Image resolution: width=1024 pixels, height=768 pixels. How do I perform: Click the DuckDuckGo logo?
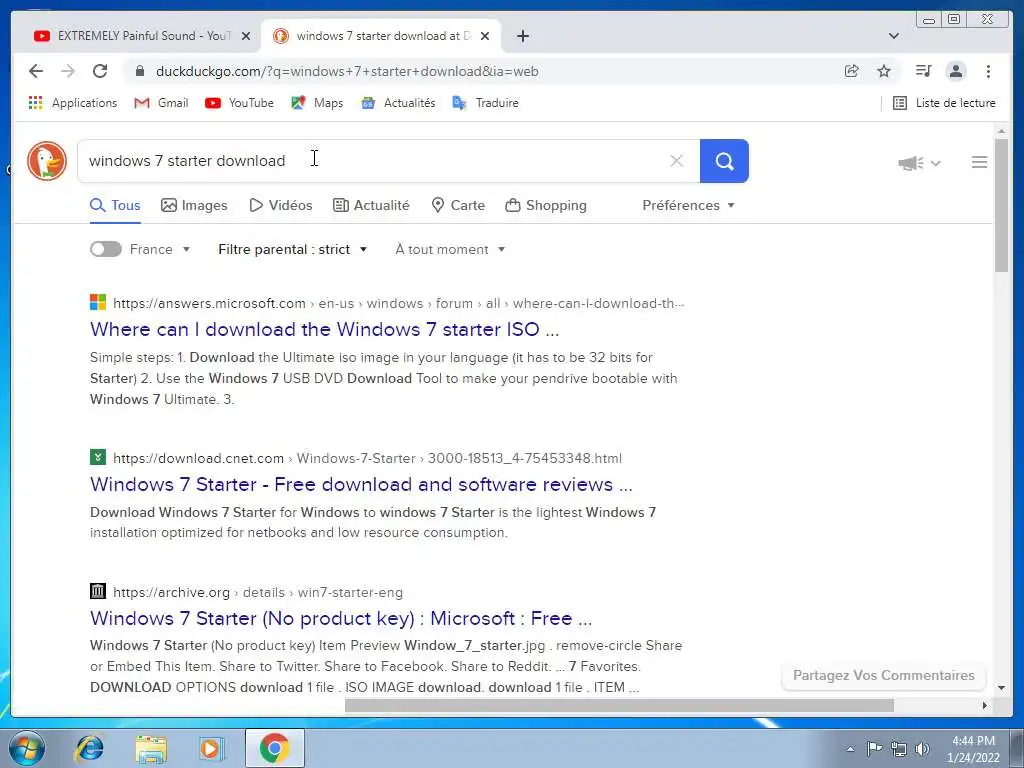point(47,161)
